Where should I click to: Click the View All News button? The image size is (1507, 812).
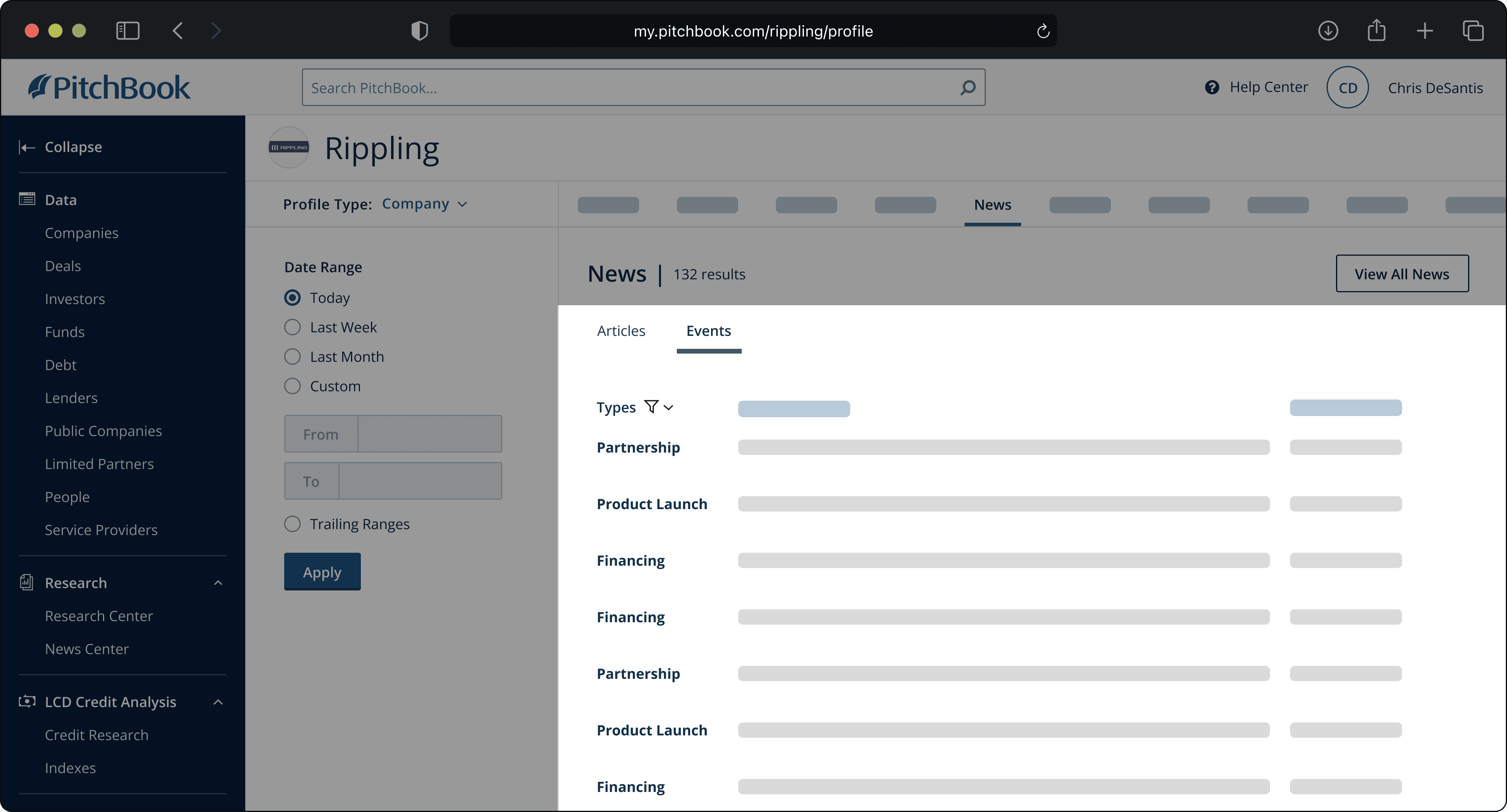coord(1402,273)
